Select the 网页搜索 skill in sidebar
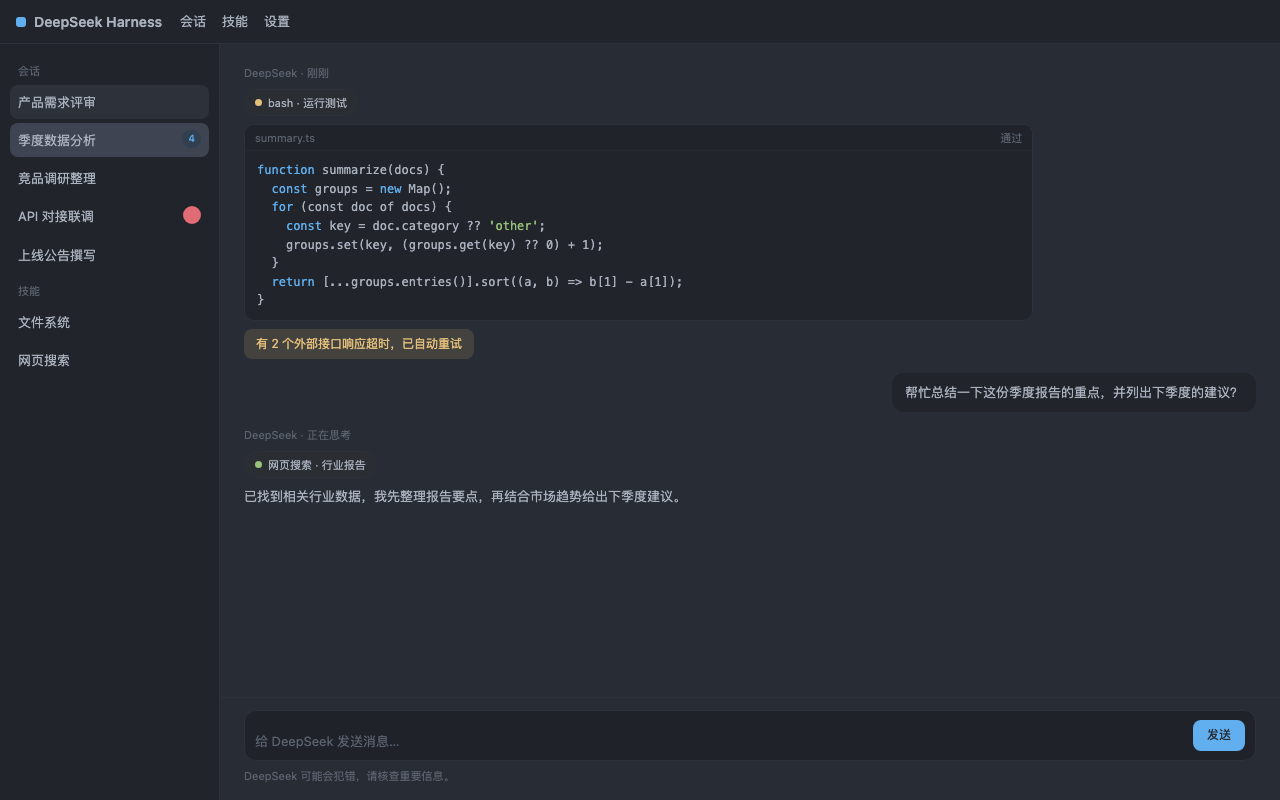The width and height of the screenshot is (1280, 800). (x=109, y=360)
